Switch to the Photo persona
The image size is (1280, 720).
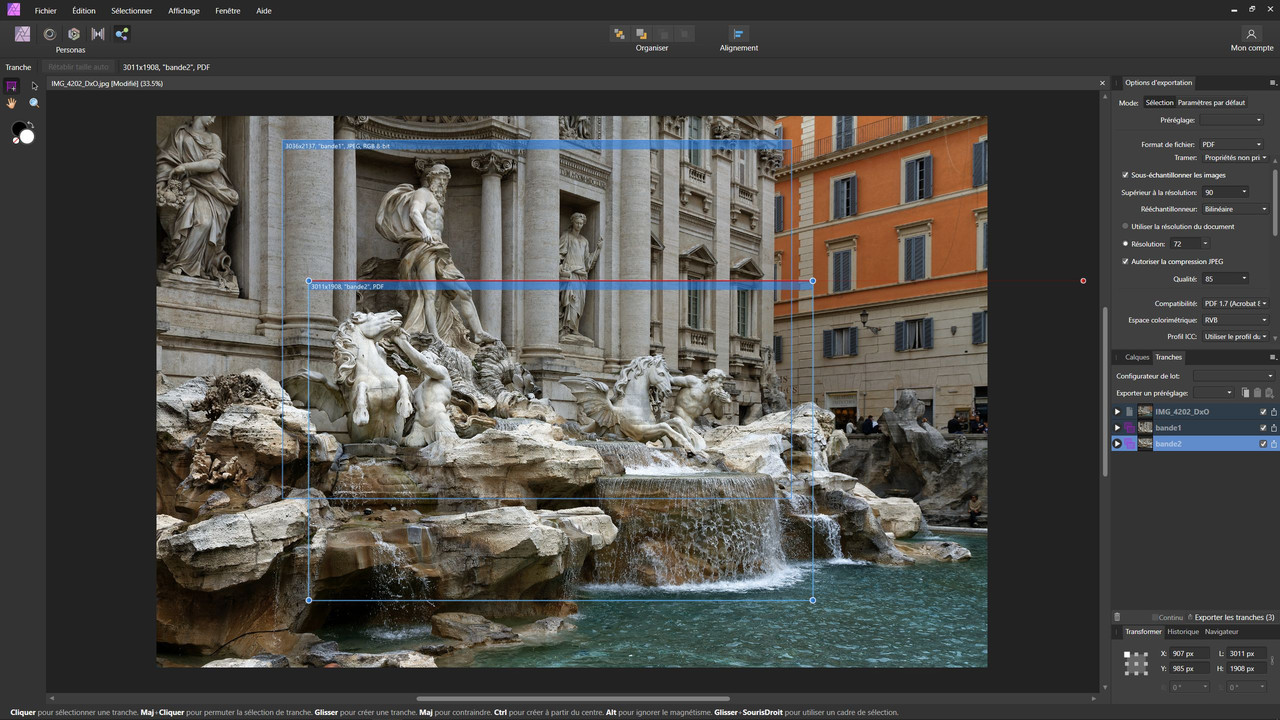(22, 34)
